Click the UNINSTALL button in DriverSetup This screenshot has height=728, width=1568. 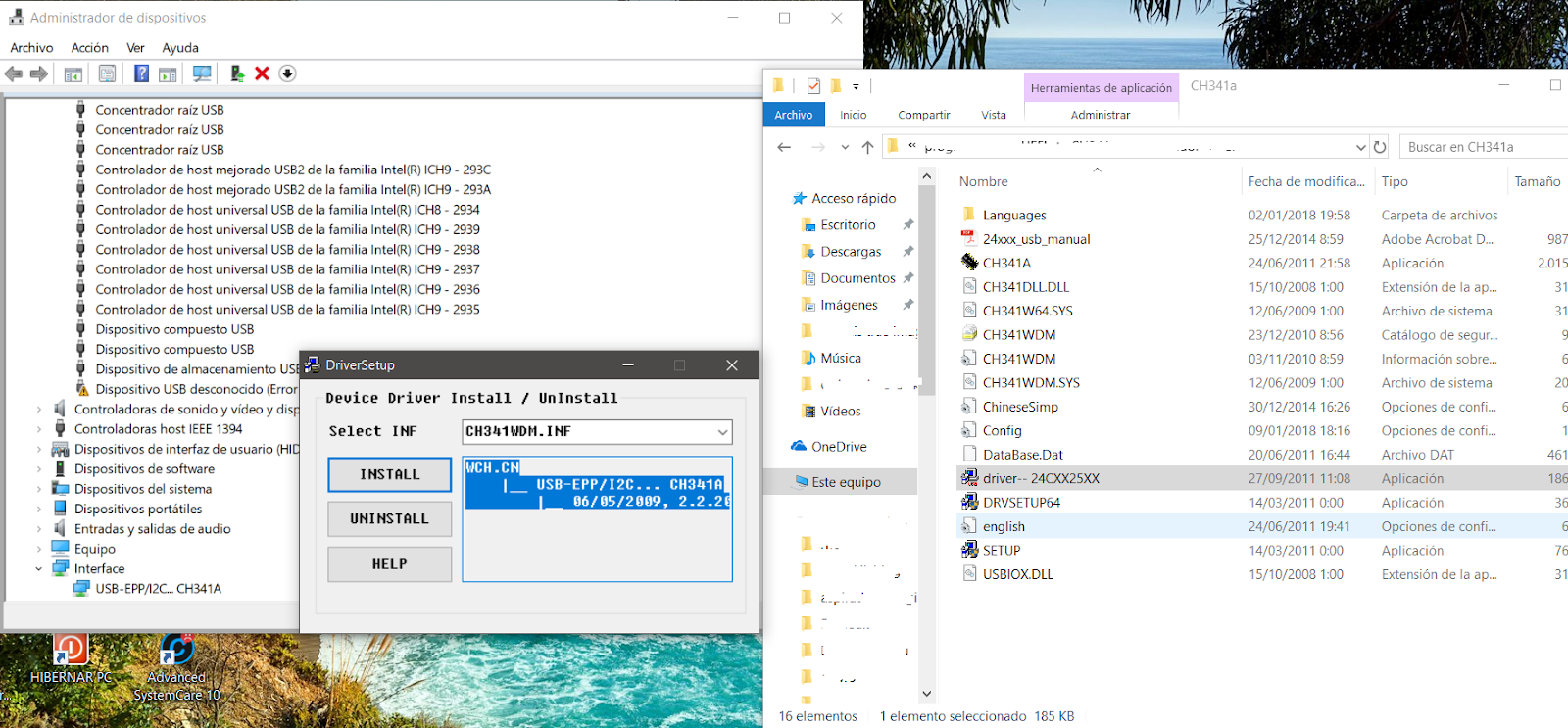[x=390, y=519]
